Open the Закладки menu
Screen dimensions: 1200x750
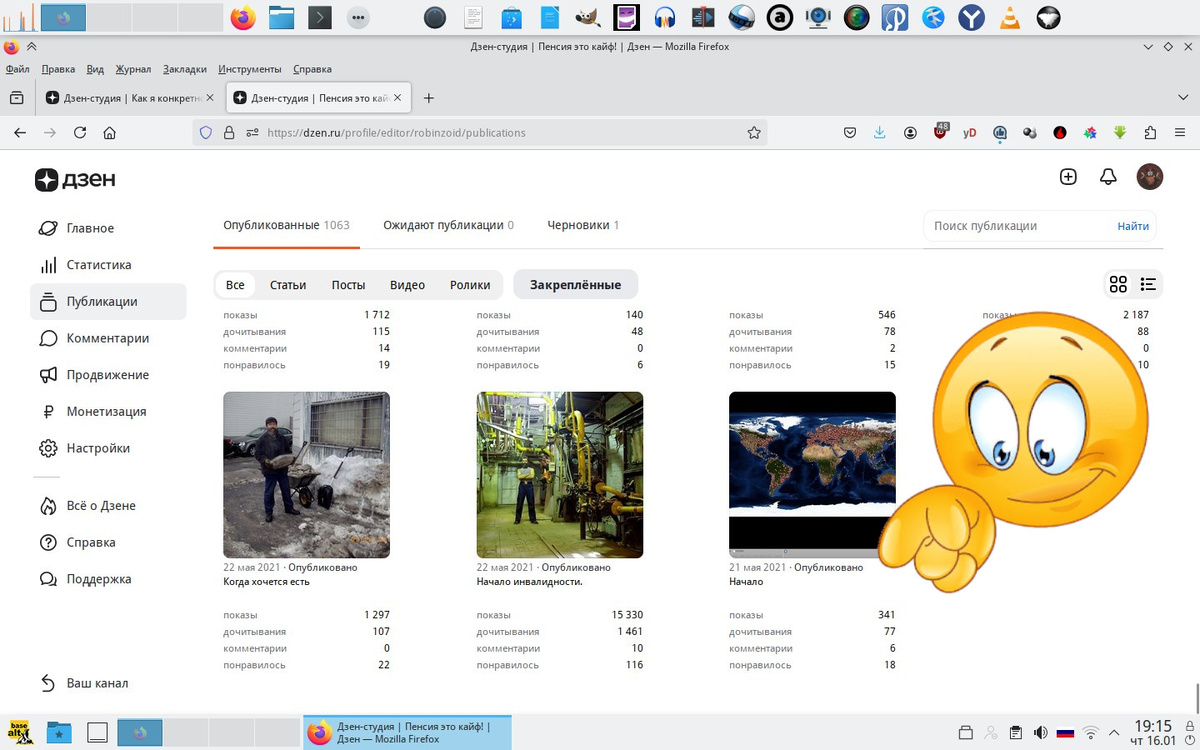[x=184, y=69]
